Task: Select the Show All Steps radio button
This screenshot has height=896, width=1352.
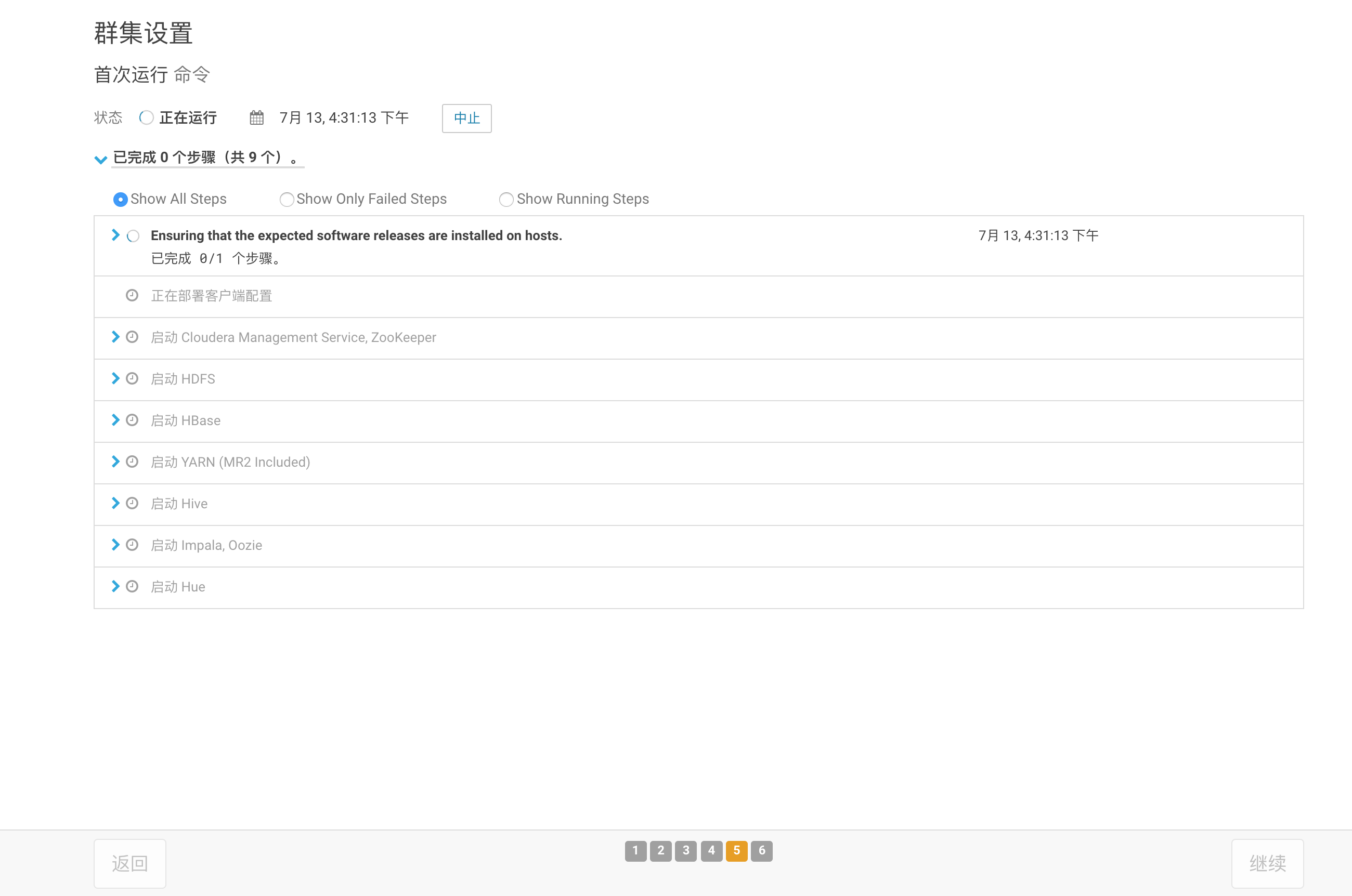Action: pyautogui.click(x=120, y=200)
